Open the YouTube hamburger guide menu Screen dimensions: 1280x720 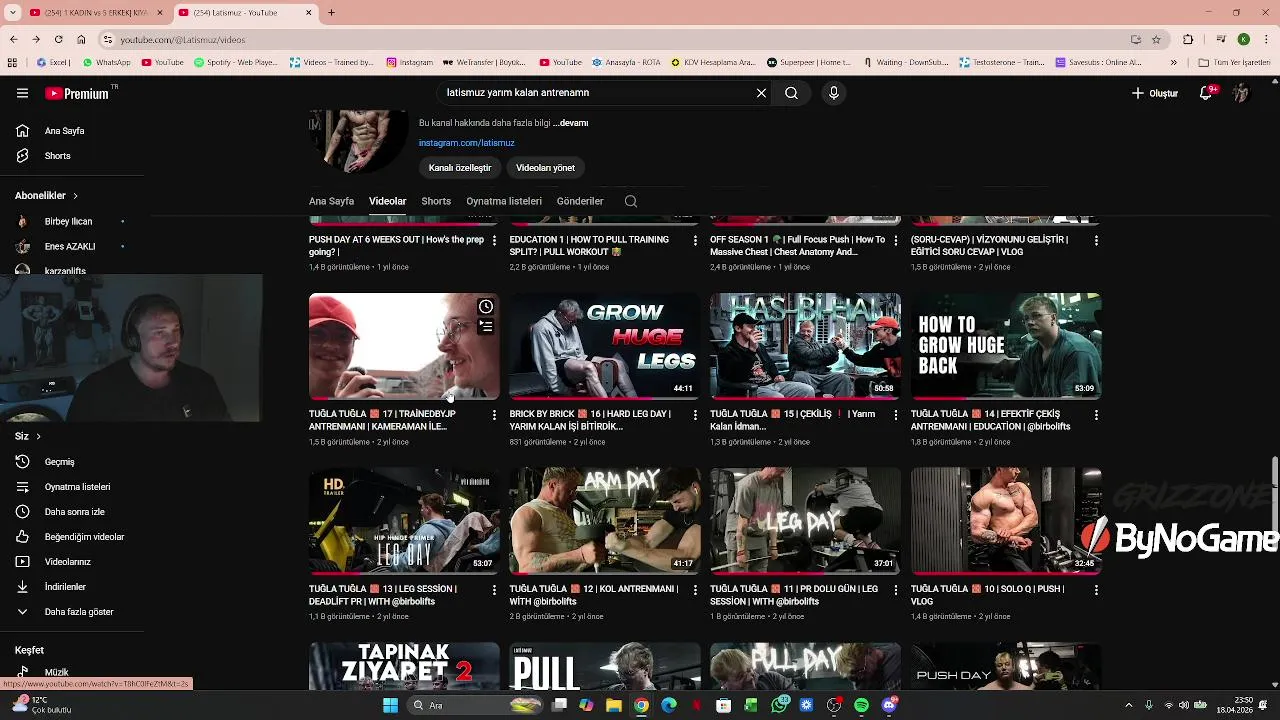(22, 93)
